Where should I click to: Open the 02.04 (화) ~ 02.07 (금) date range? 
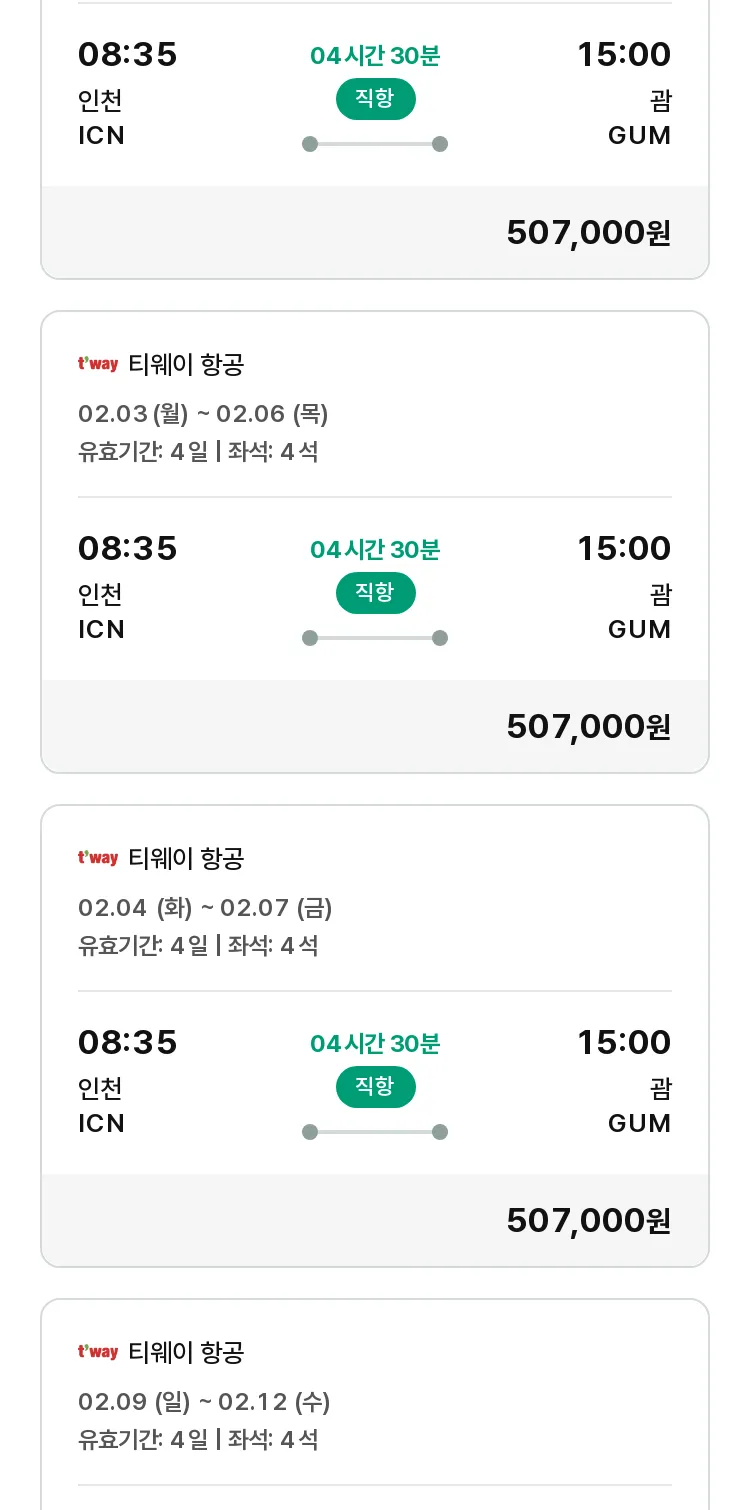pyautogui.click(x=205, y=908)
